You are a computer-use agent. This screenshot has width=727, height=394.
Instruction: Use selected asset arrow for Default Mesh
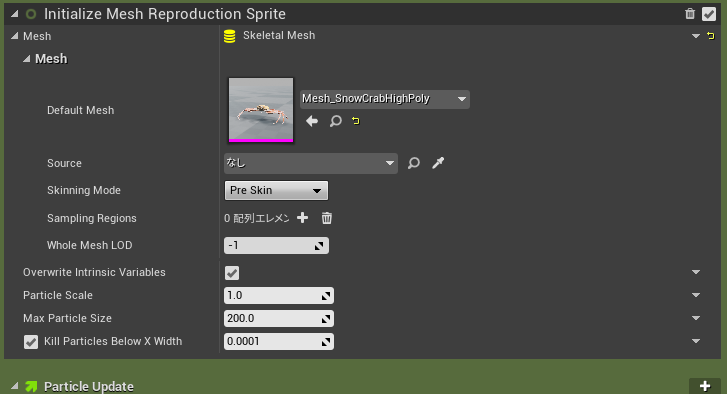tap(312, 121)
